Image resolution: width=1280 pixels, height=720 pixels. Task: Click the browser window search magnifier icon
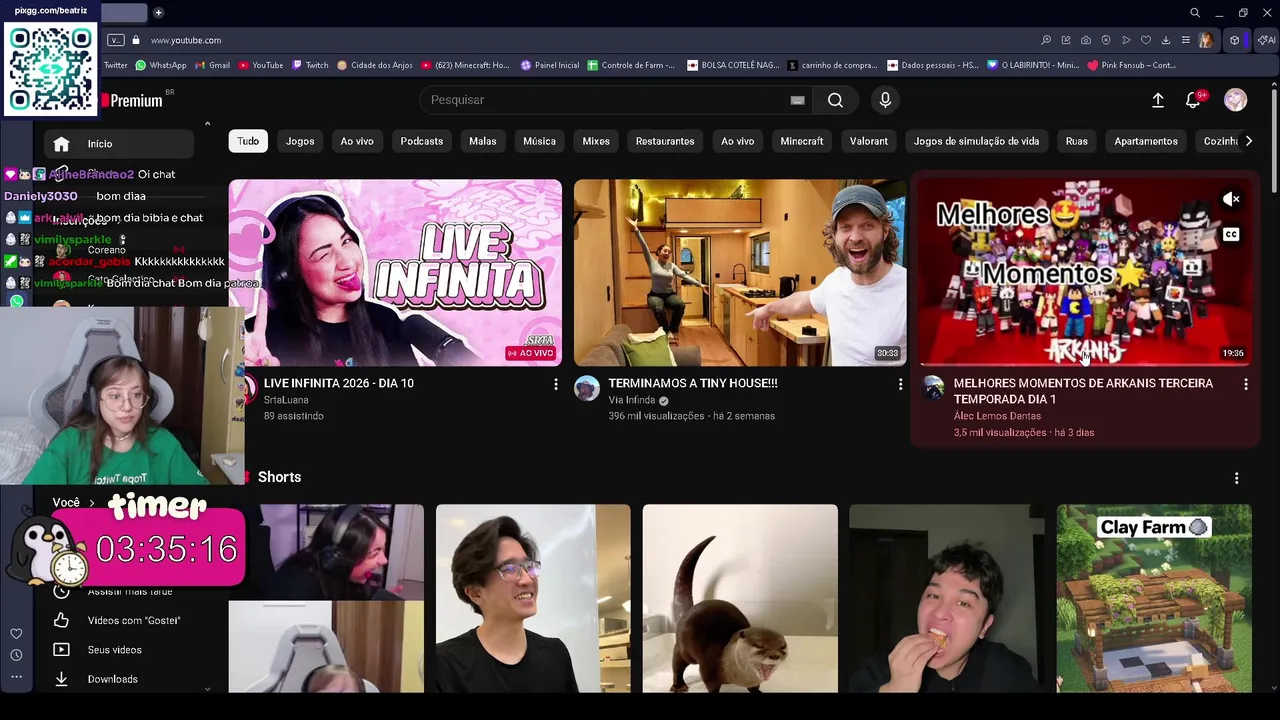(x=1195, y=13)
